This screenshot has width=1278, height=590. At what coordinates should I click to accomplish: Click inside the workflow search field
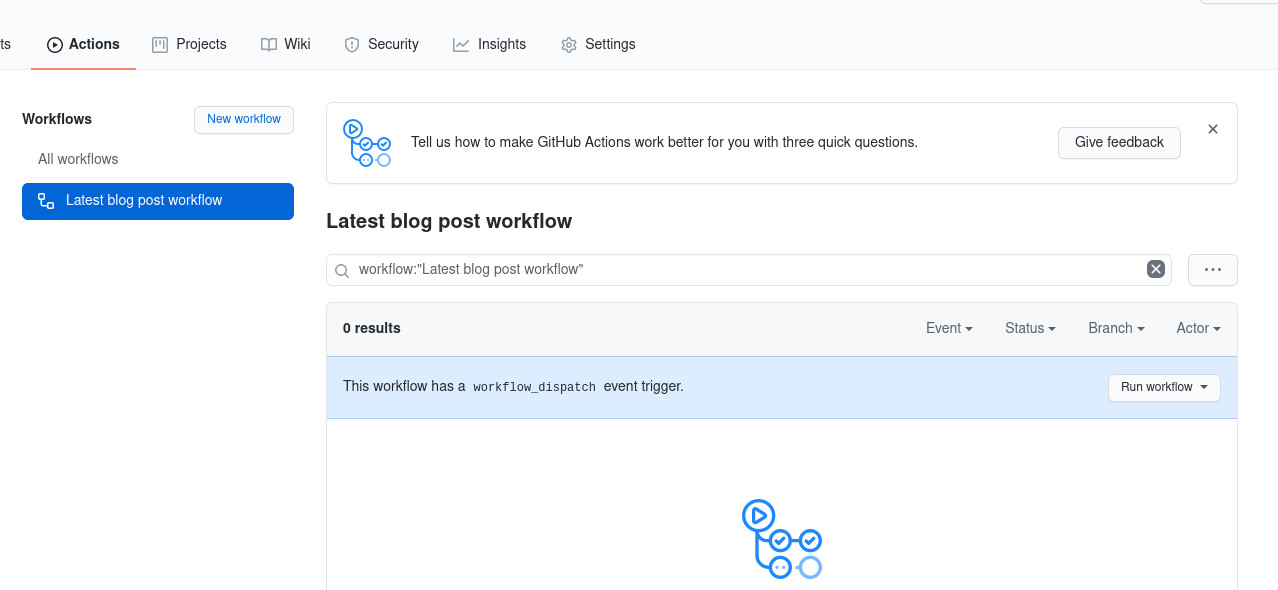700,269
